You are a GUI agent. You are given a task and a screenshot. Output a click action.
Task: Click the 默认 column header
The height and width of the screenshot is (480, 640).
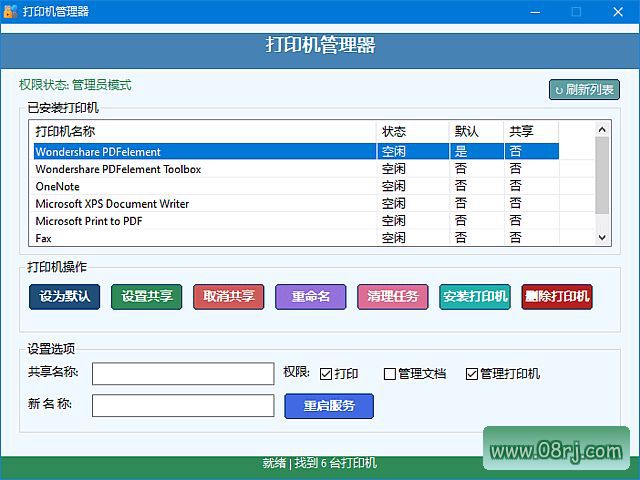(x=476, y=131)
